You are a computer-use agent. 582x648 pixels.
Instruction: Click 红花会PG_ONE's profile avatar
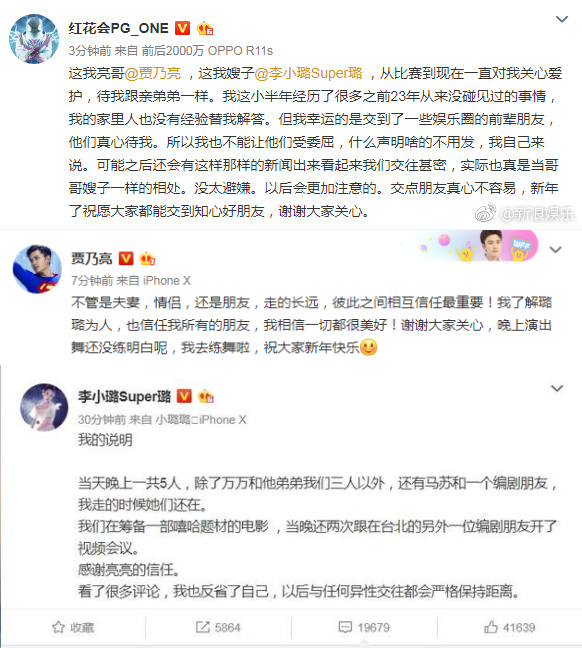(x=34, y=39)
